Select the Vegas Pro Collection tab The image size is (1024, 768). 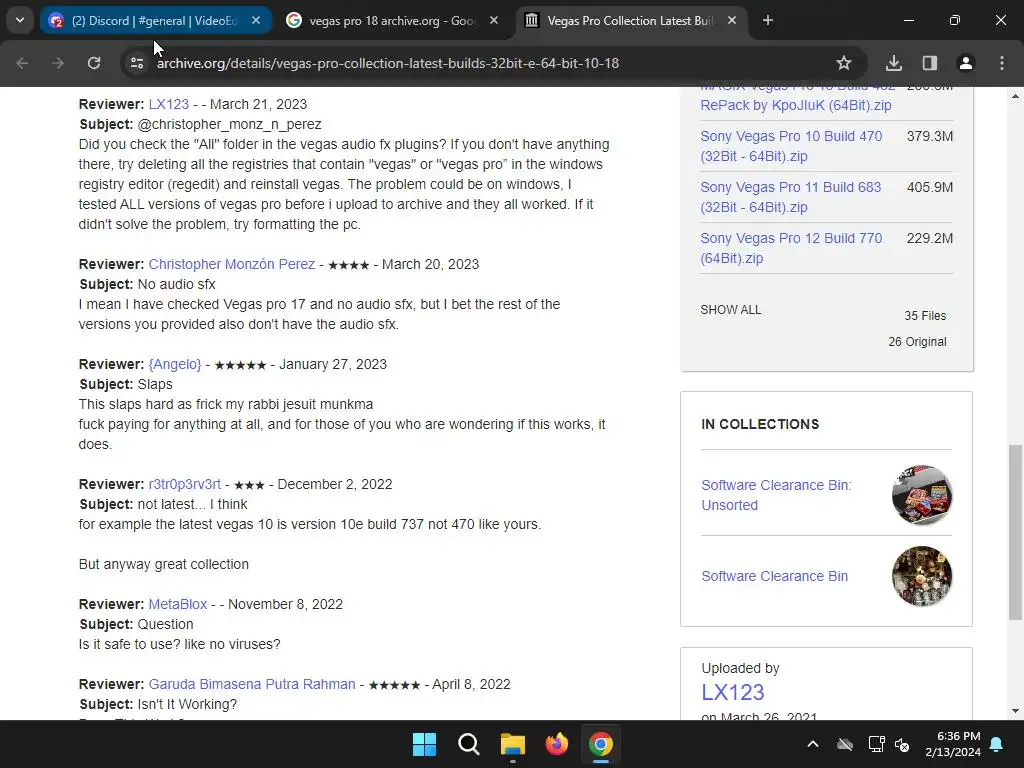(631, 20)
